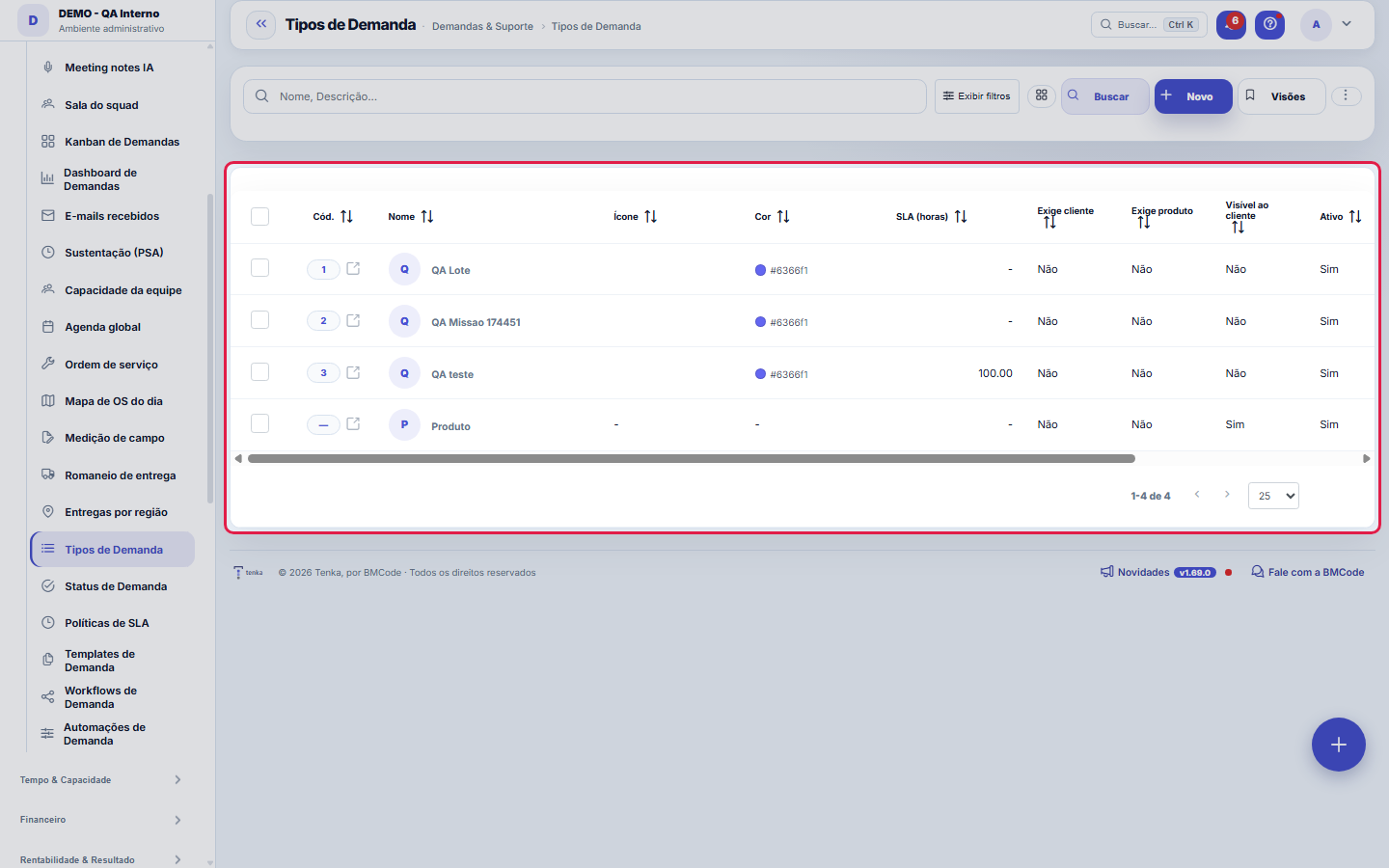This screenshot has height=868, width=1389.
Task: Sort by Ativo column arrows
Action: coord(1355,217)
